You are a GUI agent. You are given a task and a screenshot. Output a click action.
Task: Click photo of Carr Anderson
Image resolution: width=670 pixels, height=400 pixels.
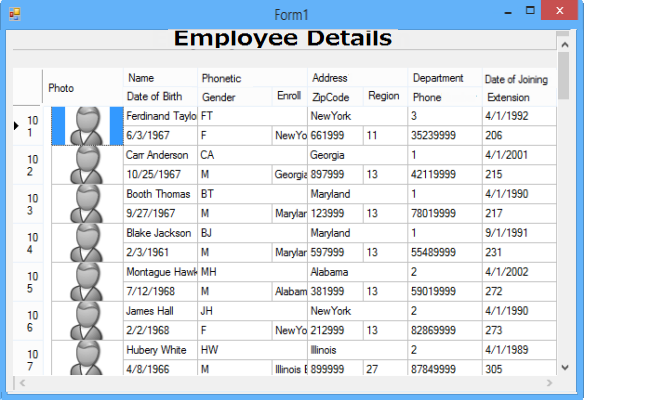click(87, 165)
